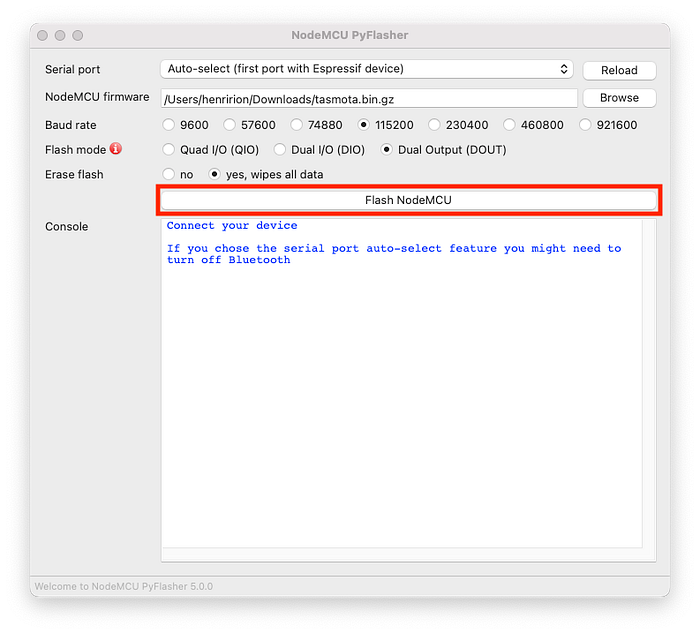Click the NodeMCU firmware label
This screenshot has height=634, width=700.
[97, 97]
